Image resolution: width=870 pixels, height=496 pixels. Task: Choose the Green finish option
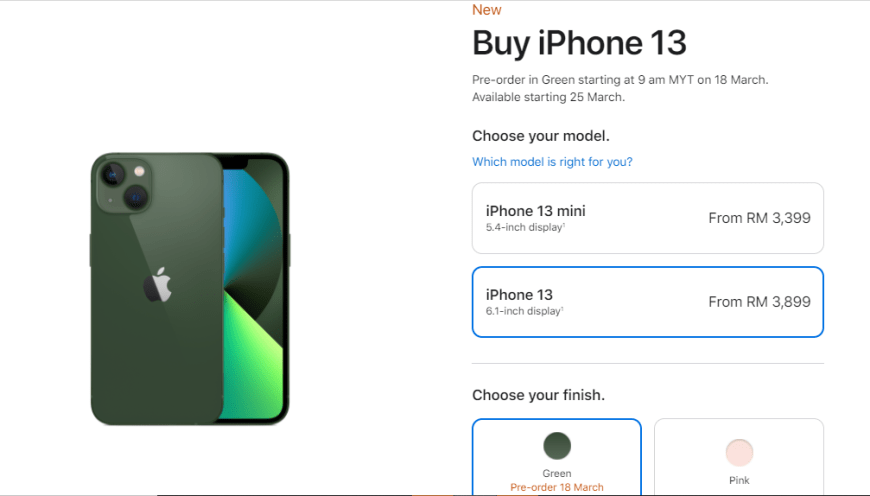(557, 458)
